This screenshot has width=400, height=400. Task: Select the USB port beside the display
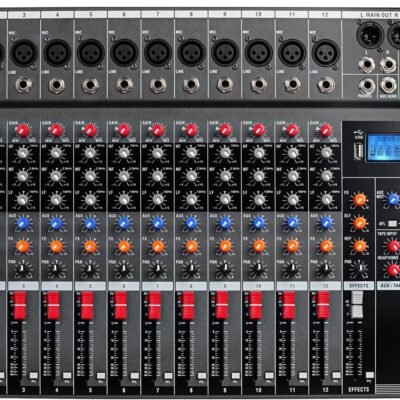[x=359, y=151]
